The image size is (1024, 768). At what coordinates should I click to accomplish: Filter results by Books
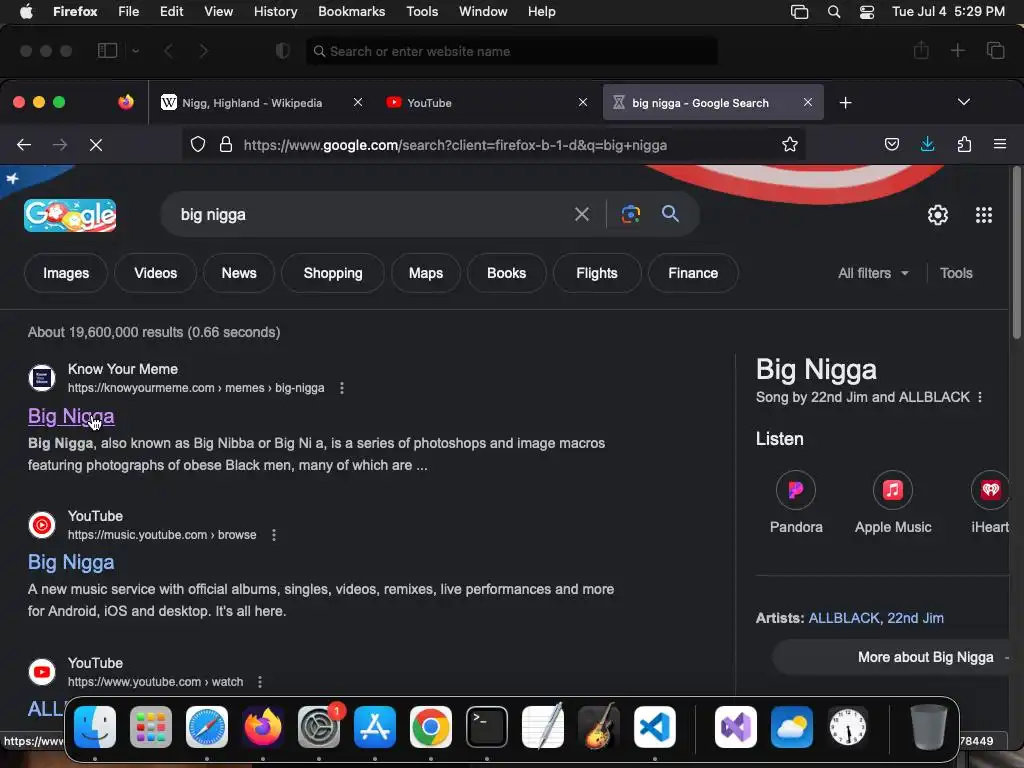pos(507,273)
